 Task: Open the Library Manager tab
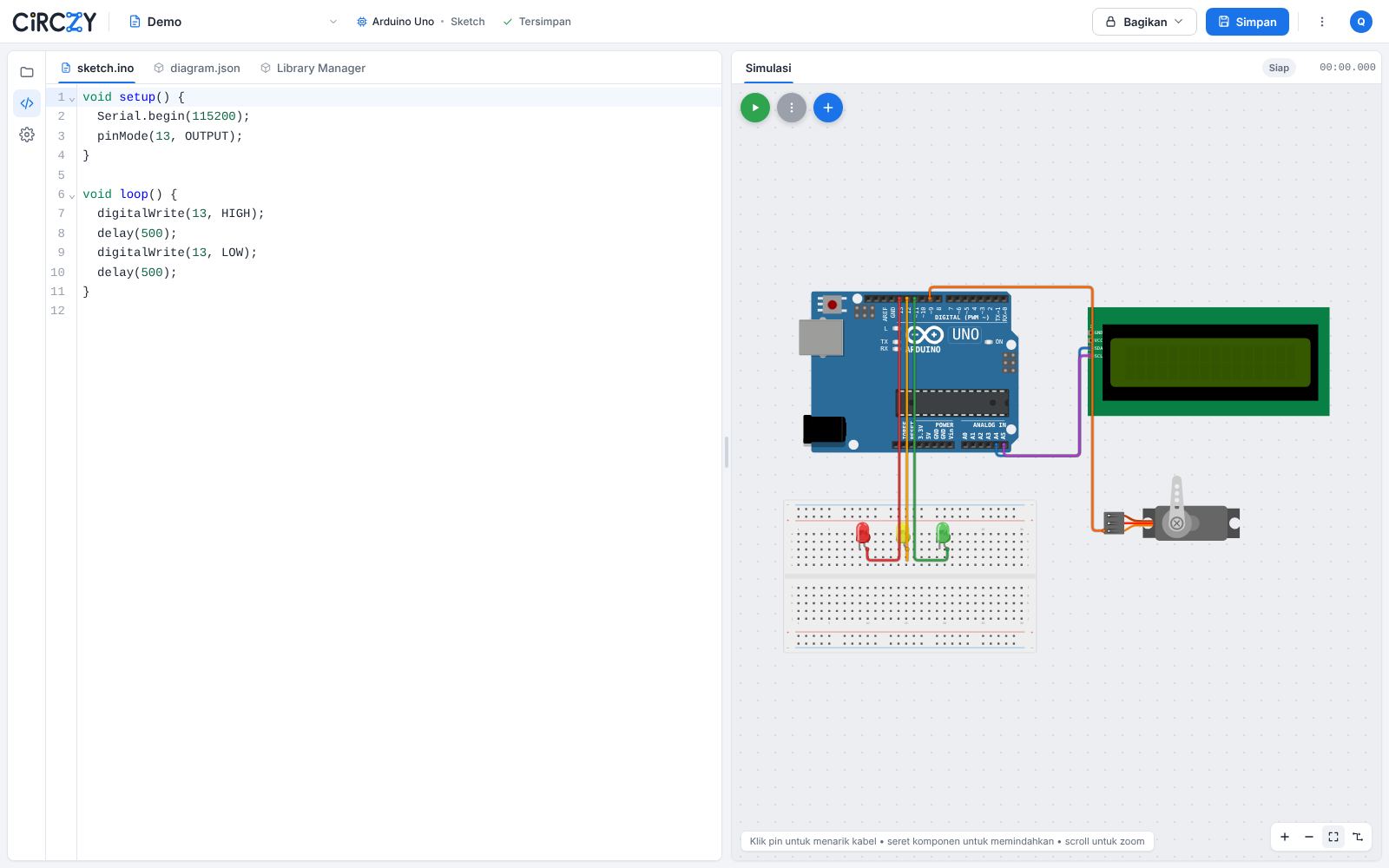point(313,68)
